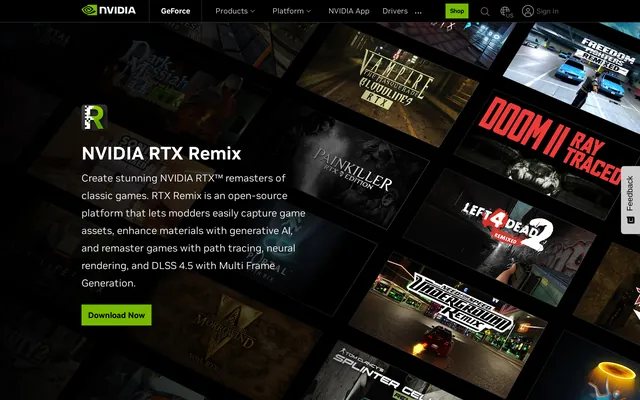Click the green Shop button
The height and width of the screenshot is (400, 640).
pyautogui.click(x=457, y=11)
